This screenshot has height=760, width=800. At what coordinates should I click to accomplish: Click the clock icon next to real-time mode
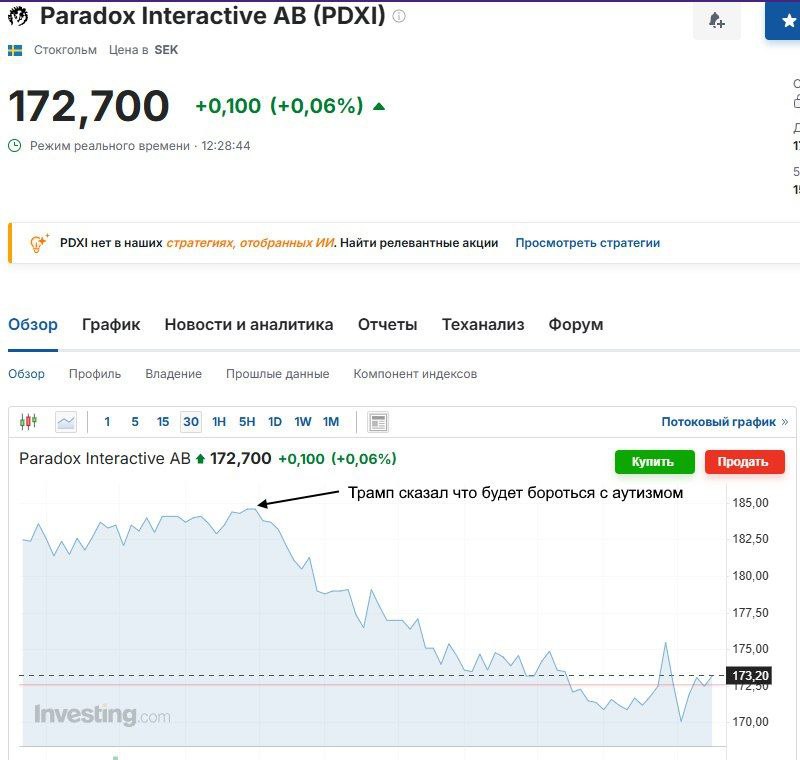(15, 146)
